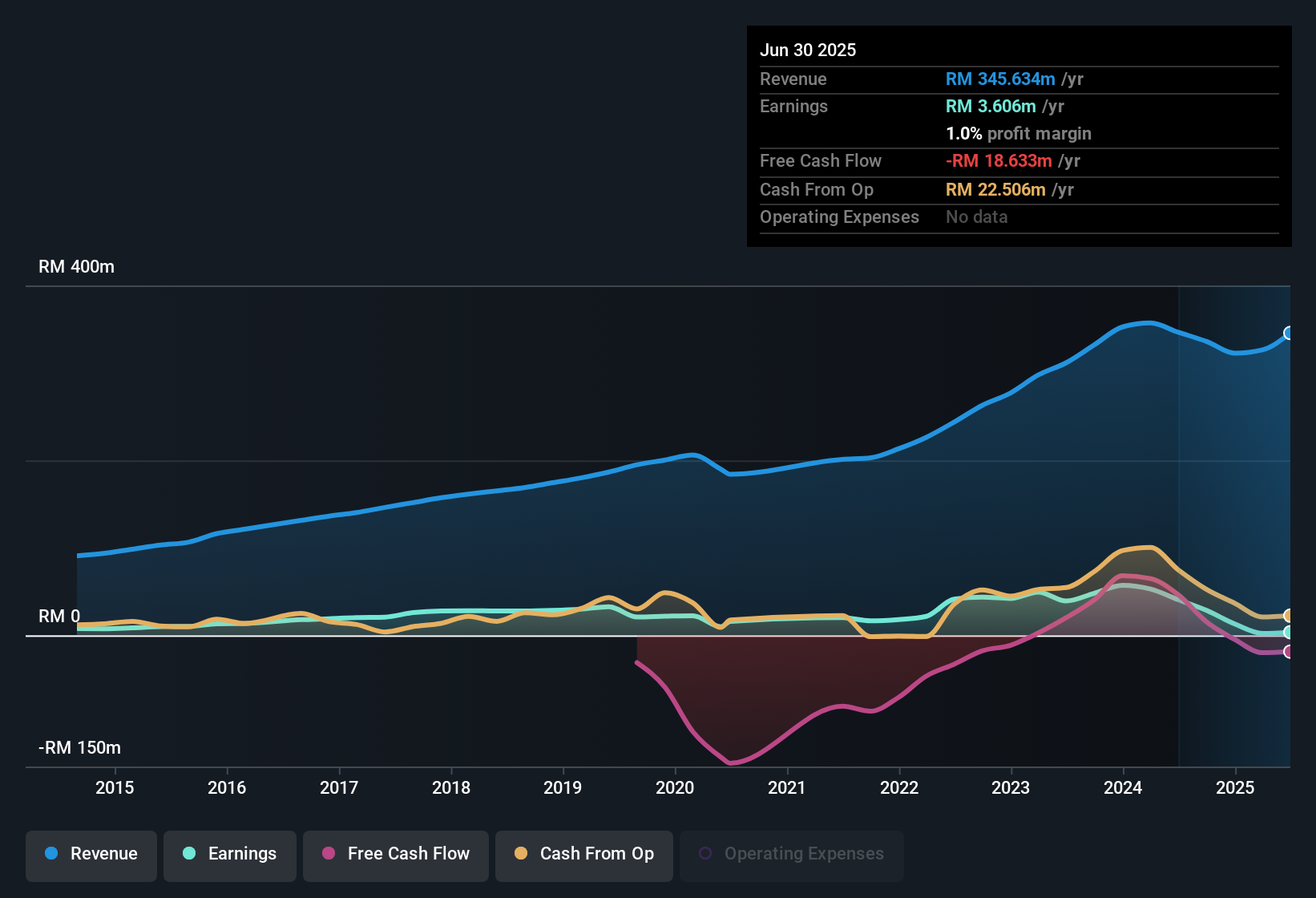The height and width of the screenshot is (898, 1316).
Task: Click the orange Cash From Op legend dot
Action: point(521,854)
